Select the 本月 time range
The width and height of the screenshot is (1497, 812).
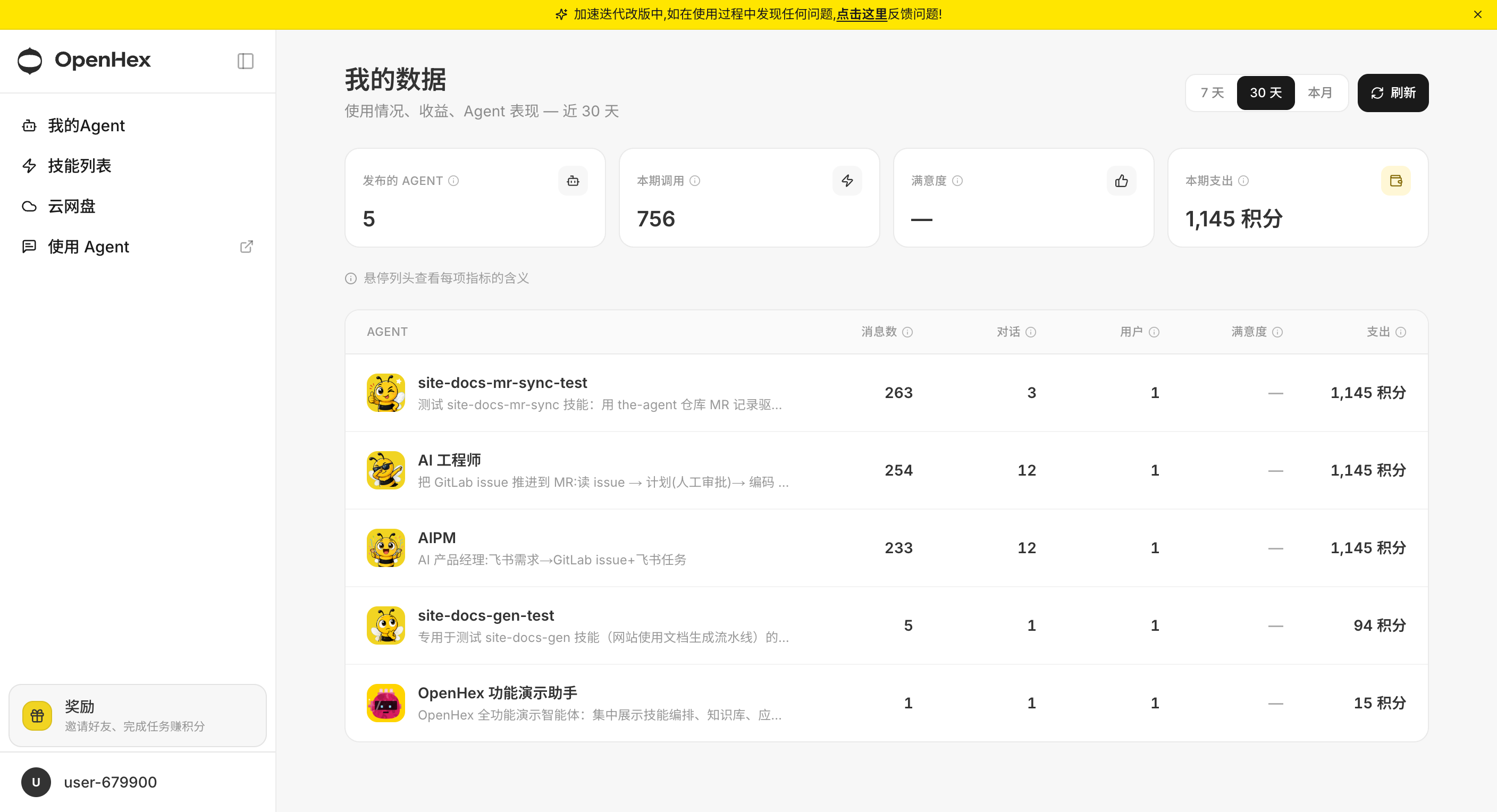coord(1320,93)
